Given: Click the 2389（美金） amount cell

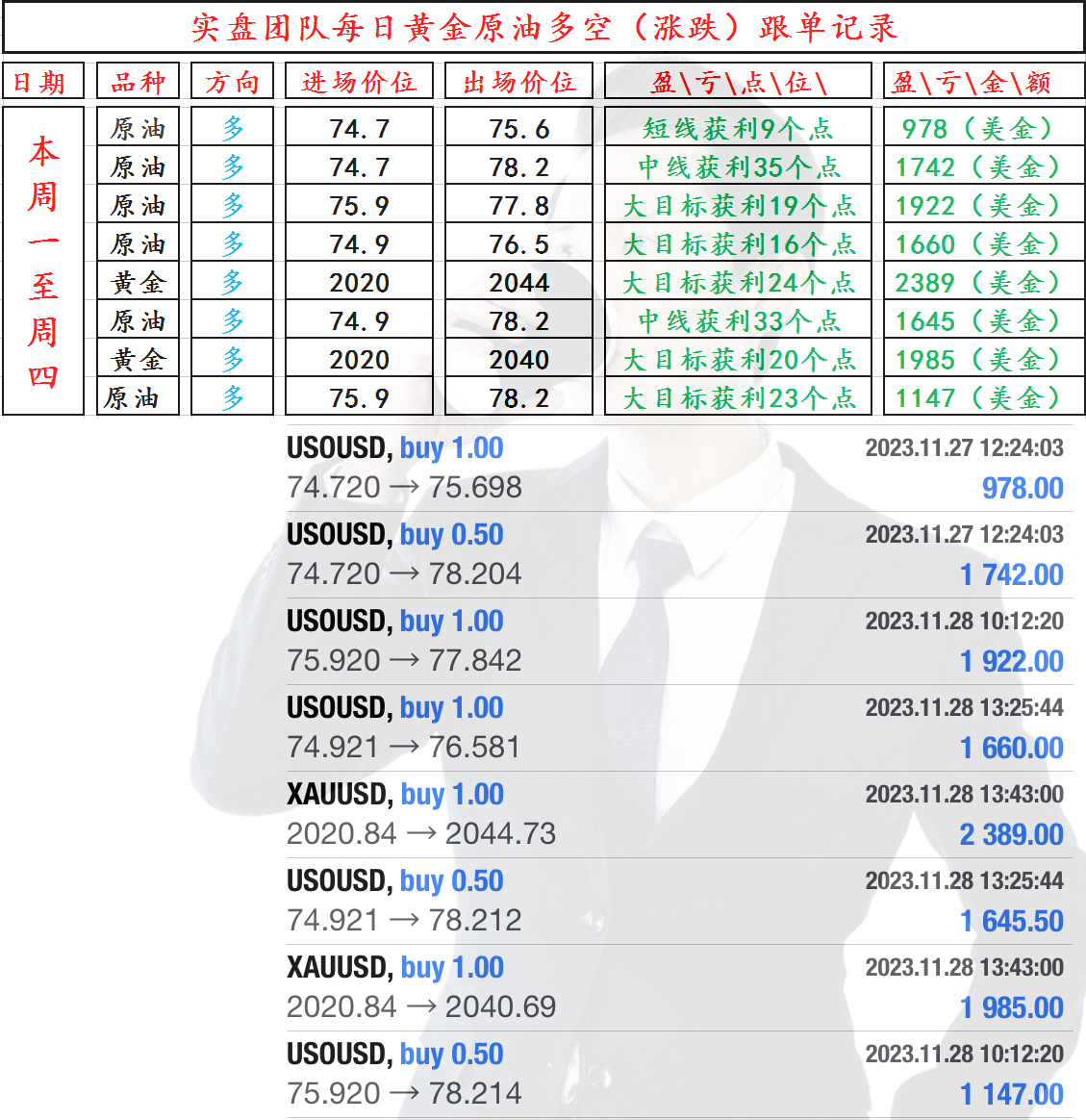Looking at the screenshot, I should [984, 282].
